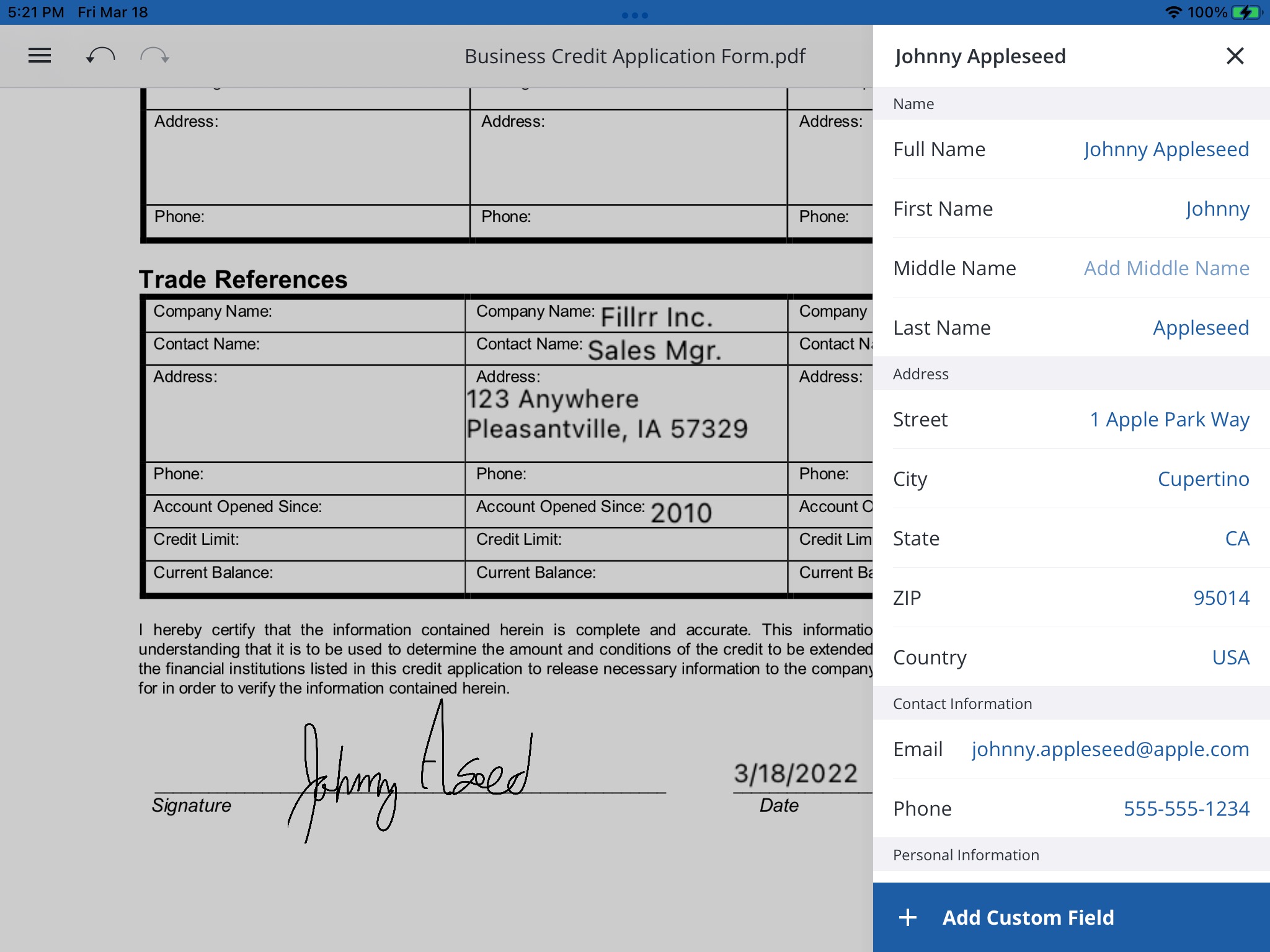
Task: Select Phone value 555-555-1234
Action: pos(1186,809)
